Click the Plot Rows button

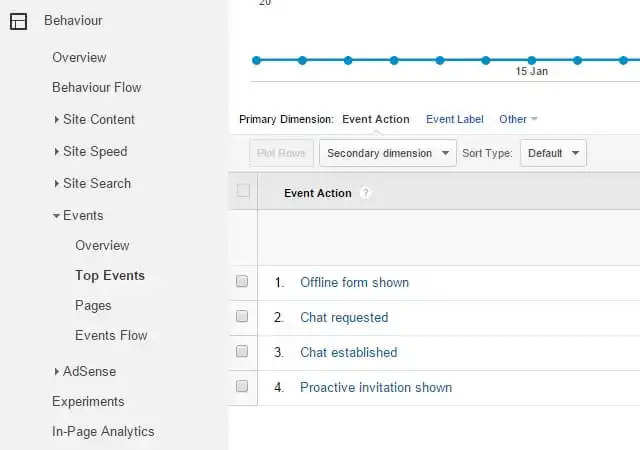tap(281, 153)
